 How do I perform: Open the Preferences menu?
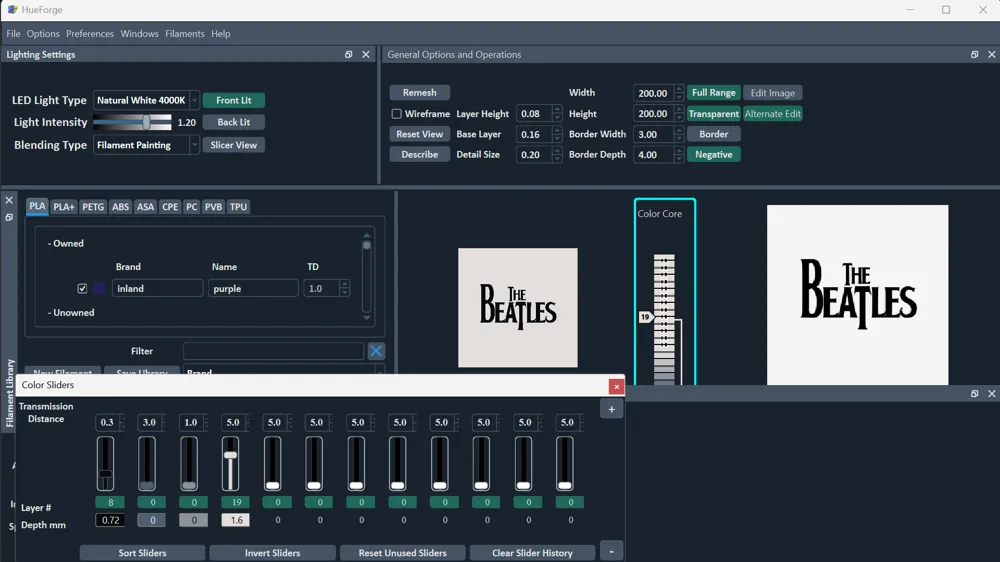point(90,33)
